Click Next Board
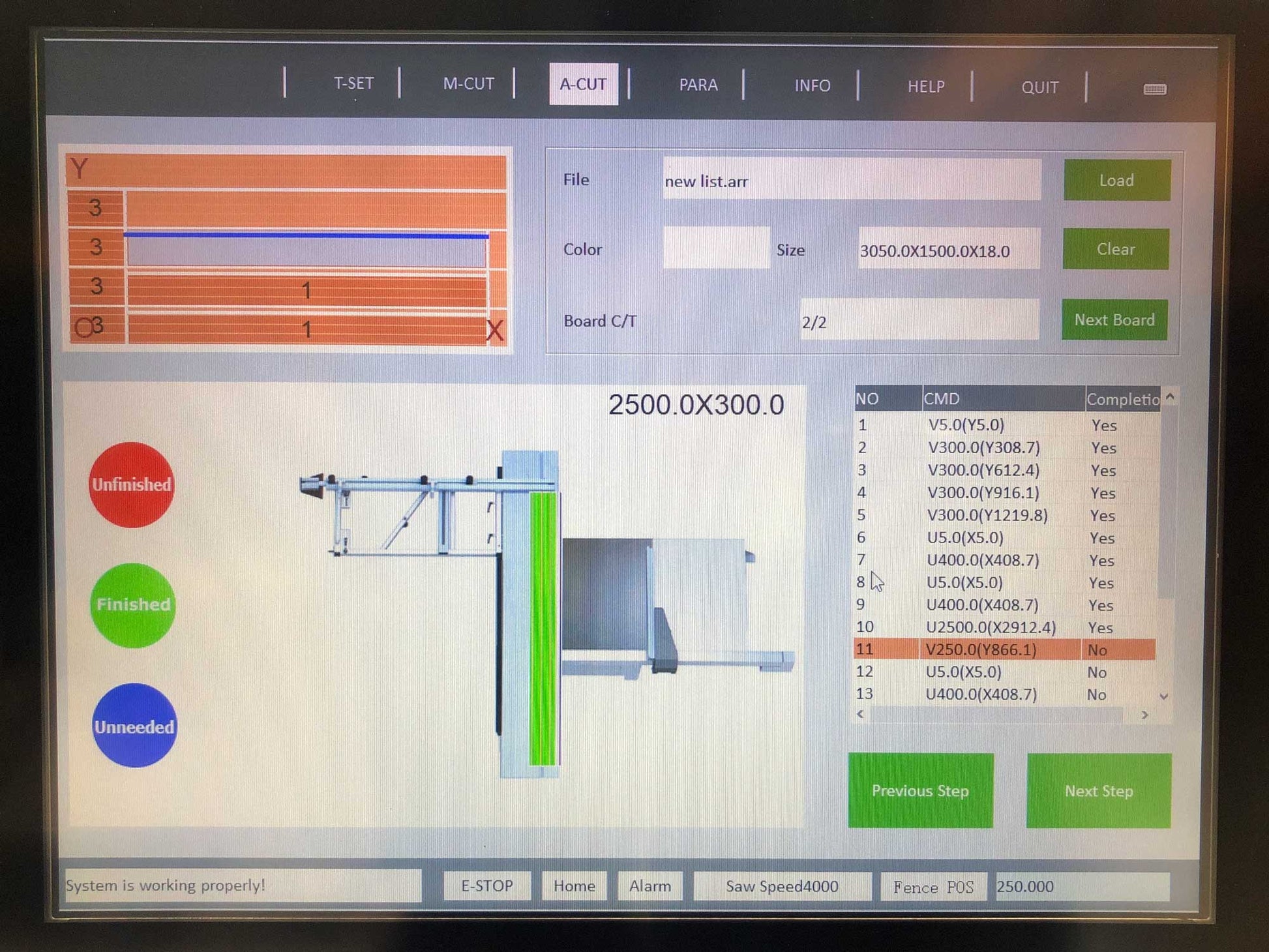 coord(1114,320)
